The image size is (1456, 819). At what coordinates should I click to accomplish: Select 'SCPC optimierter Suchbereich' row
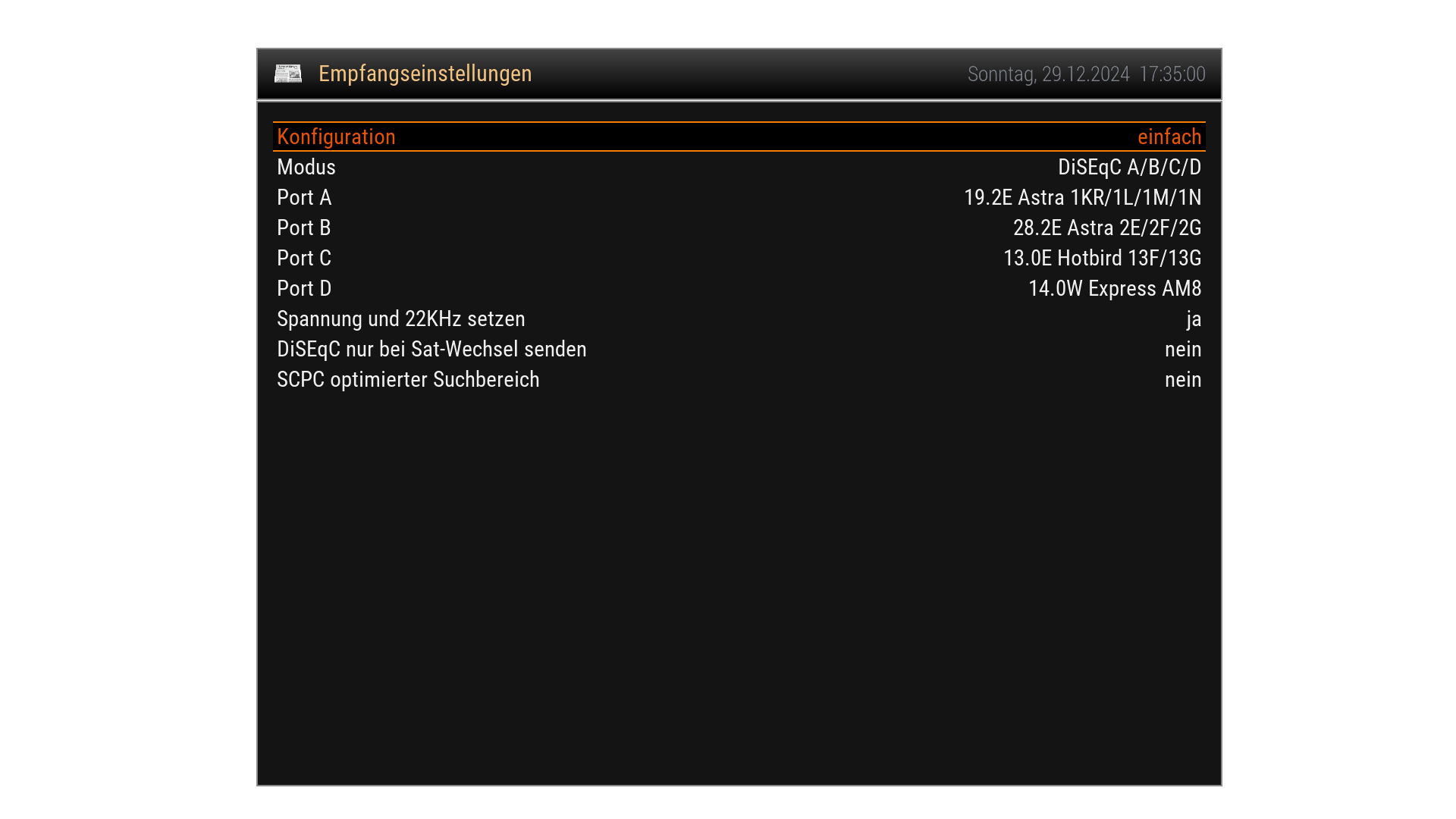[739, 379]
